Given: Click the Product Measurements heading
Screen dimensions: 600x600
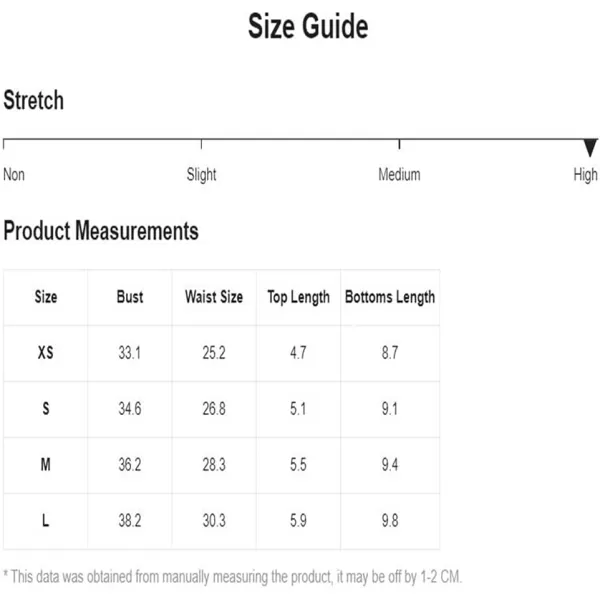Looking at the screenshot, I should 101,231.
